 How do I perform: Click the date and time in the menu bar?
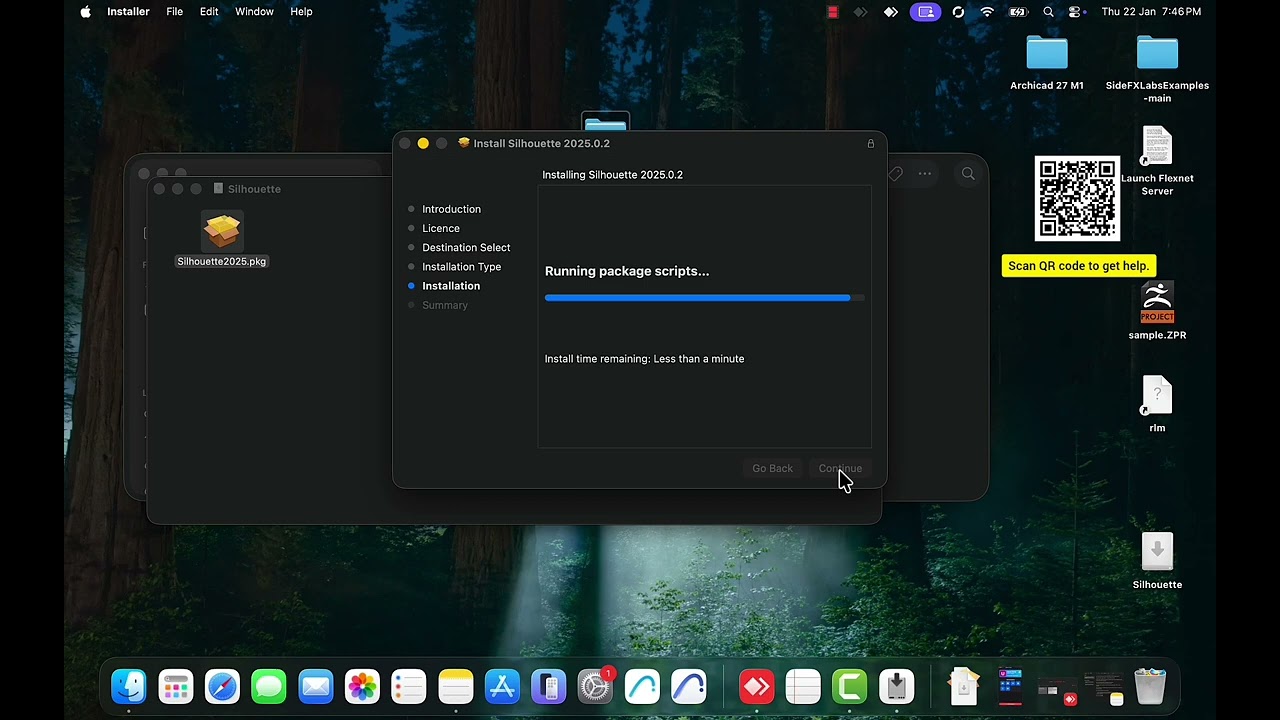(x=1151, y=12)
